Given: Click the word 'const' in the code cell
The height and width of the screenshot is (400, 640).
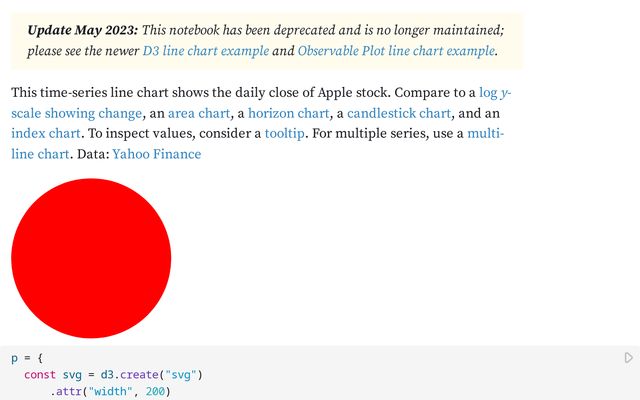Looking at the screenshot, I should tap(40, 375).
